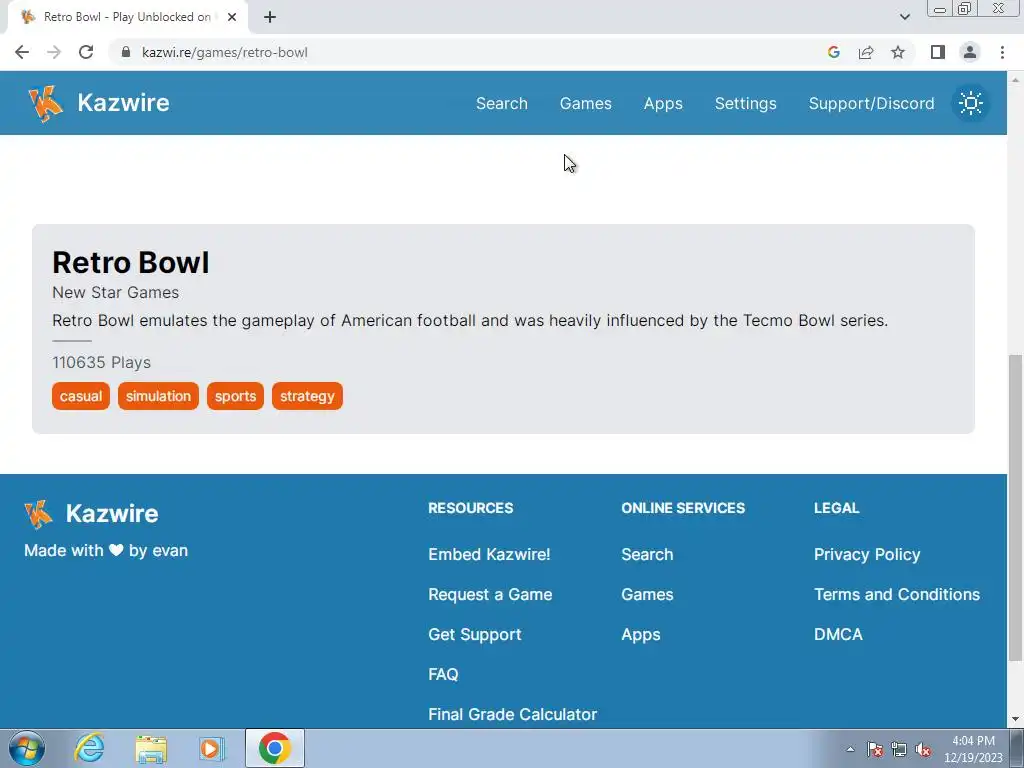1024x768 pixels.
Task: Click the Kazwire logo in header
Action: [x=99, y=103]
